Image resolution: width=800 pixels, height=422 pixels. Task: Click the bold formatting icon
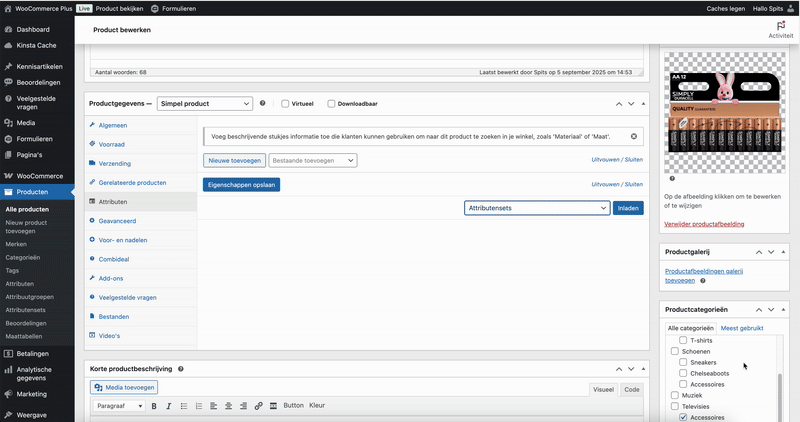154,406
